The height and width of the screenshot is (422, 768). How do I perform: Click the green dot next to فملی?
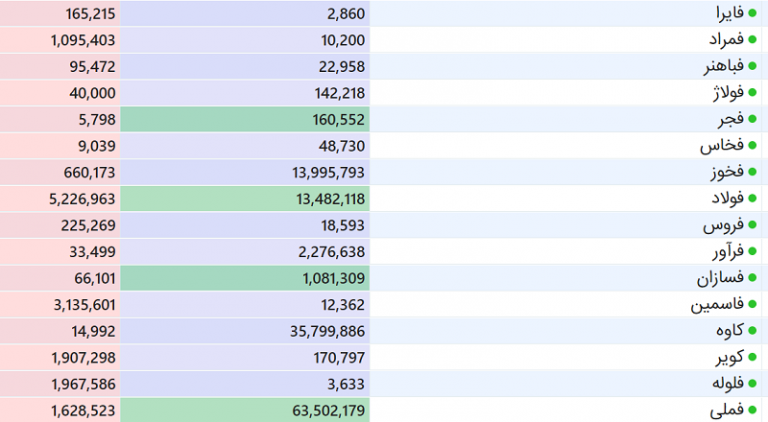pyautogui.click(x=752, y=410)
